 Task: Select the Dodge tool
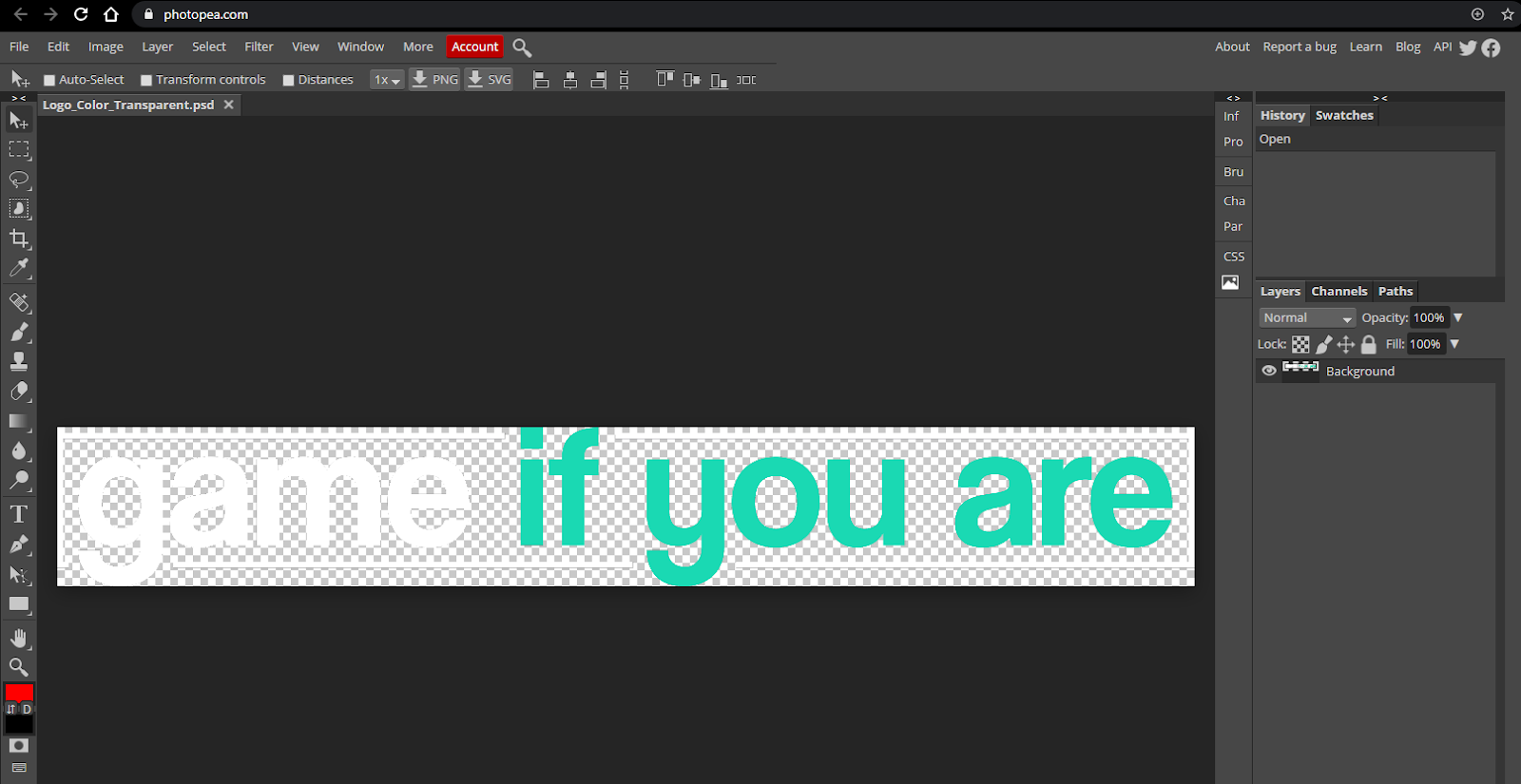pos(19,480)
